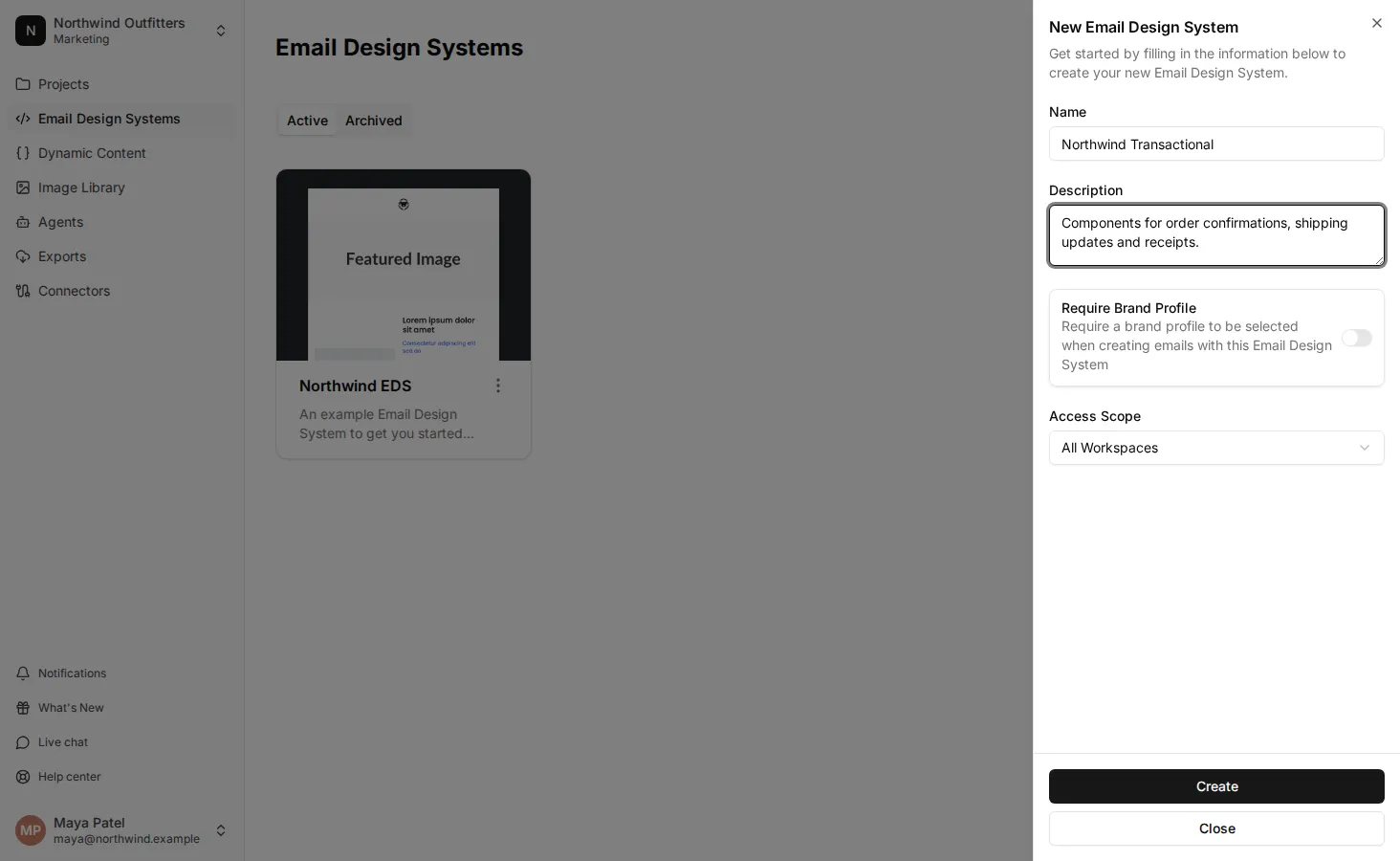The image size is (1400, 861).
Task: Open Connectors via its sidebar icon
Action: point(23,291)
